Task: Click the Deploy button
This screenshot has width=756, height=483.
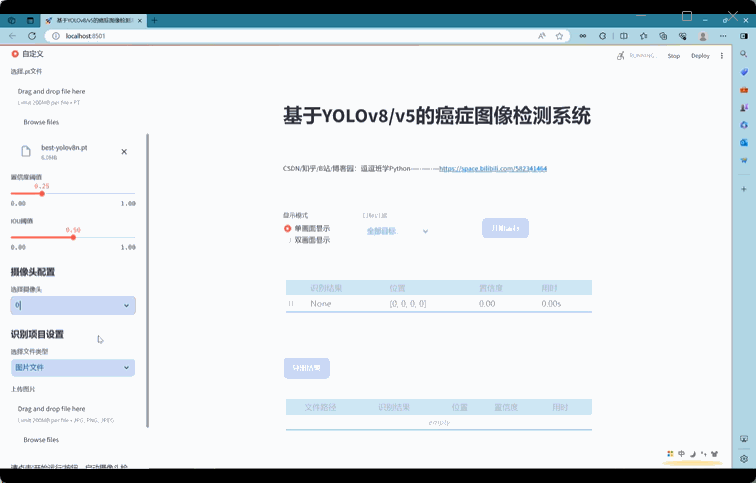Action: [700, 56]
